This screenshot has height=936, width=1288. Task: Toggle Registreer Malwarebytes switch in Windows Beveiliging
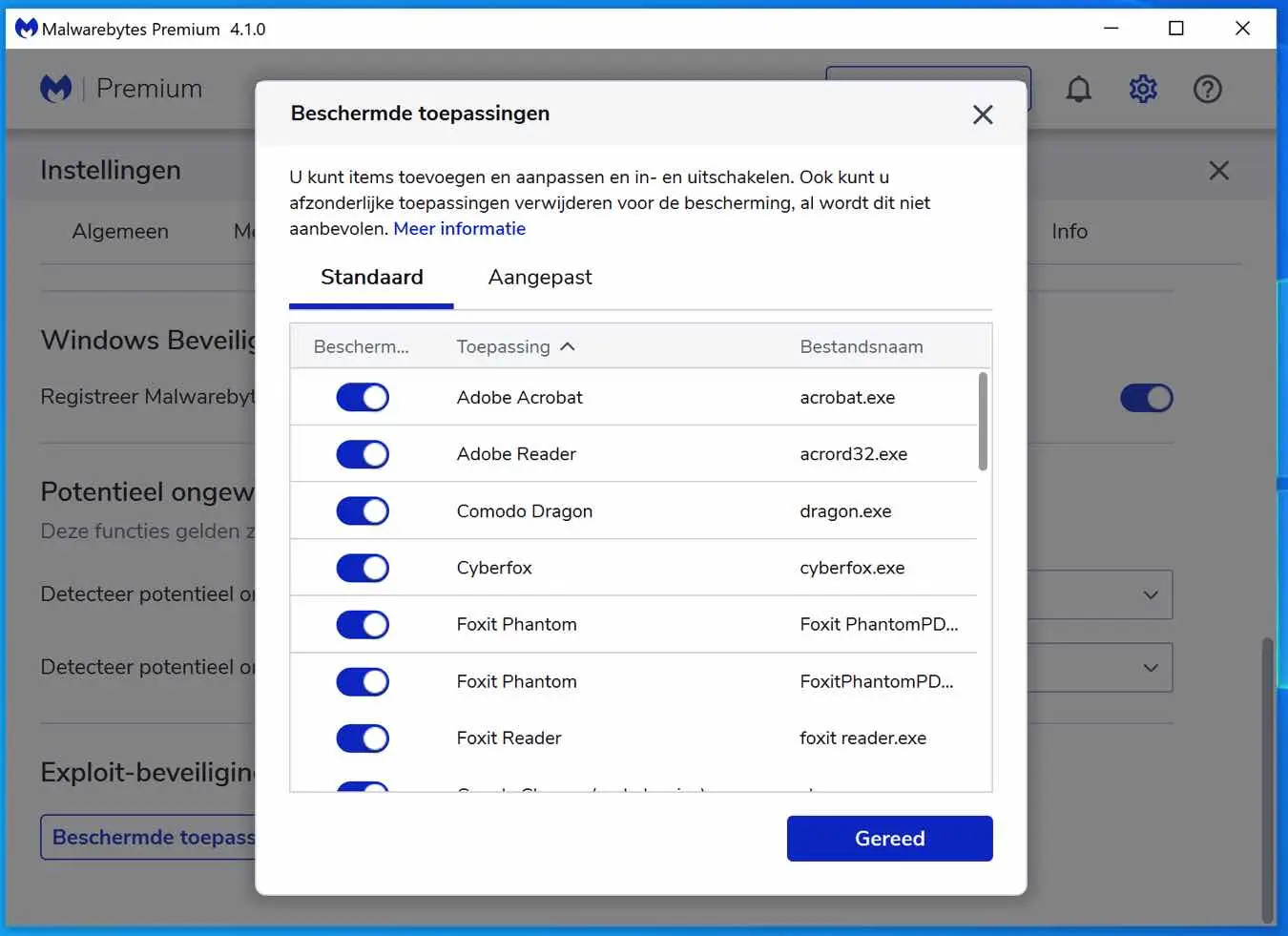pos(1146,398)
